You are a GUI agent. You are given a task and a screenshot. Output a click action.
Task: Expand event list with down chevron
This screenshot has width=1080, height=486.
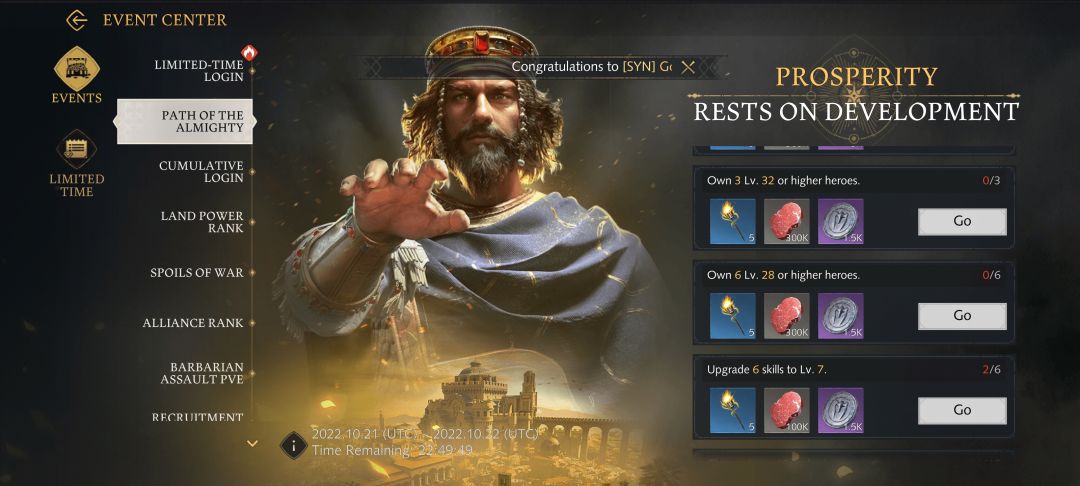[252, 443]
